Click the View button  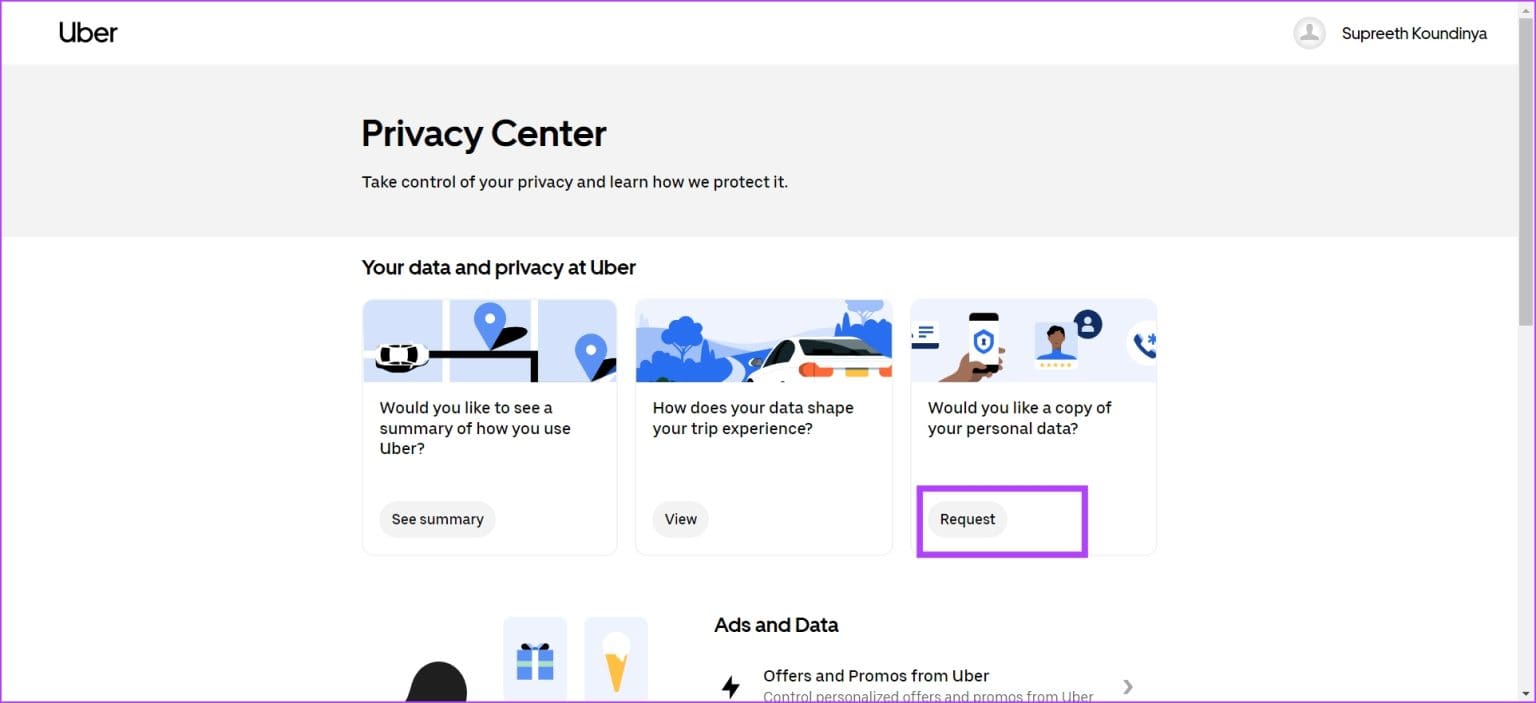click(x=680, y=519)
